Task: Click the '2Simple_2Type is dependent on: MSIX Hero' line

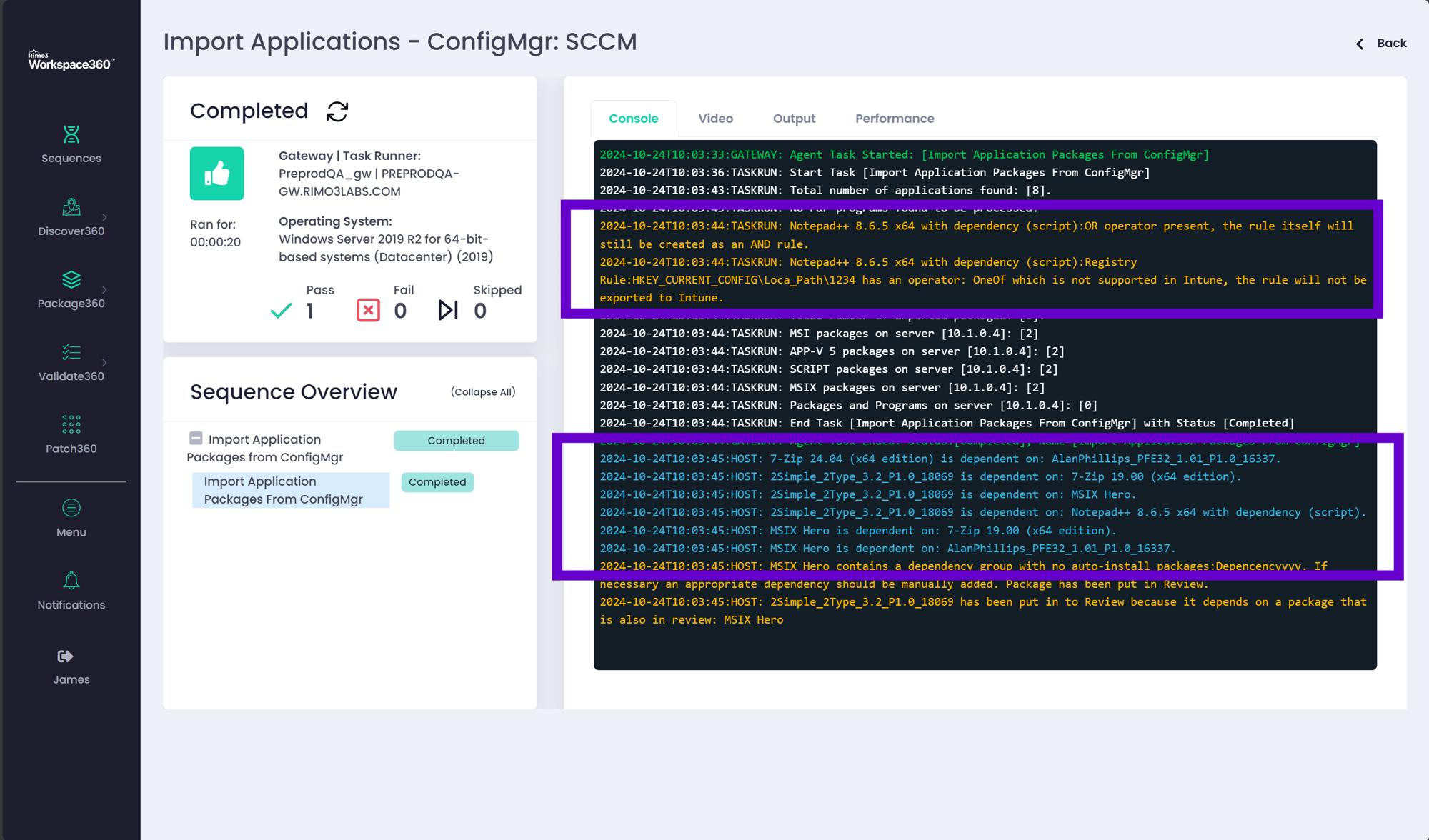Action: point(867,494)
